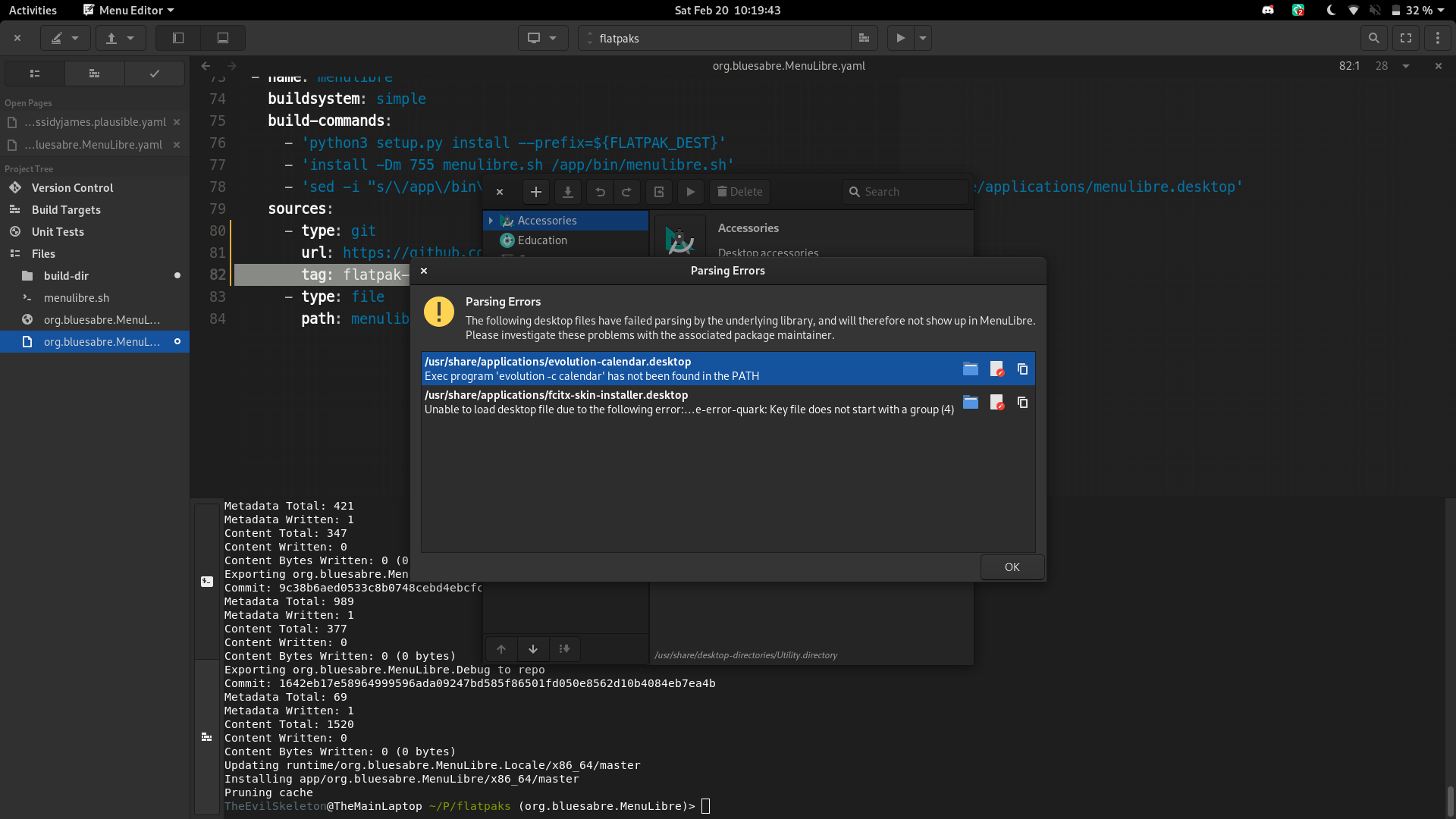
Task: Undo changes in MenuLibre toolbar
Action: [600, 192]
